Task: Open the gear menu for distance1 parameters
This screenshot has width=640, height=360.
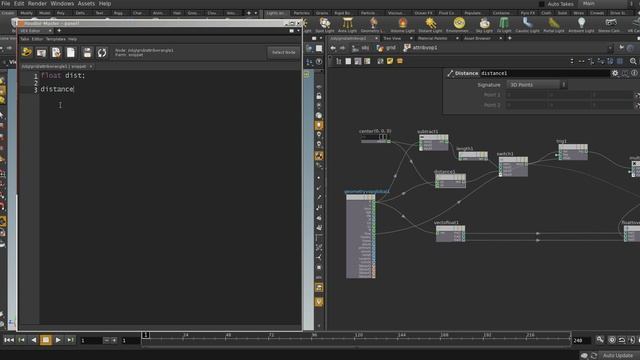Action: tap(615, 73)
